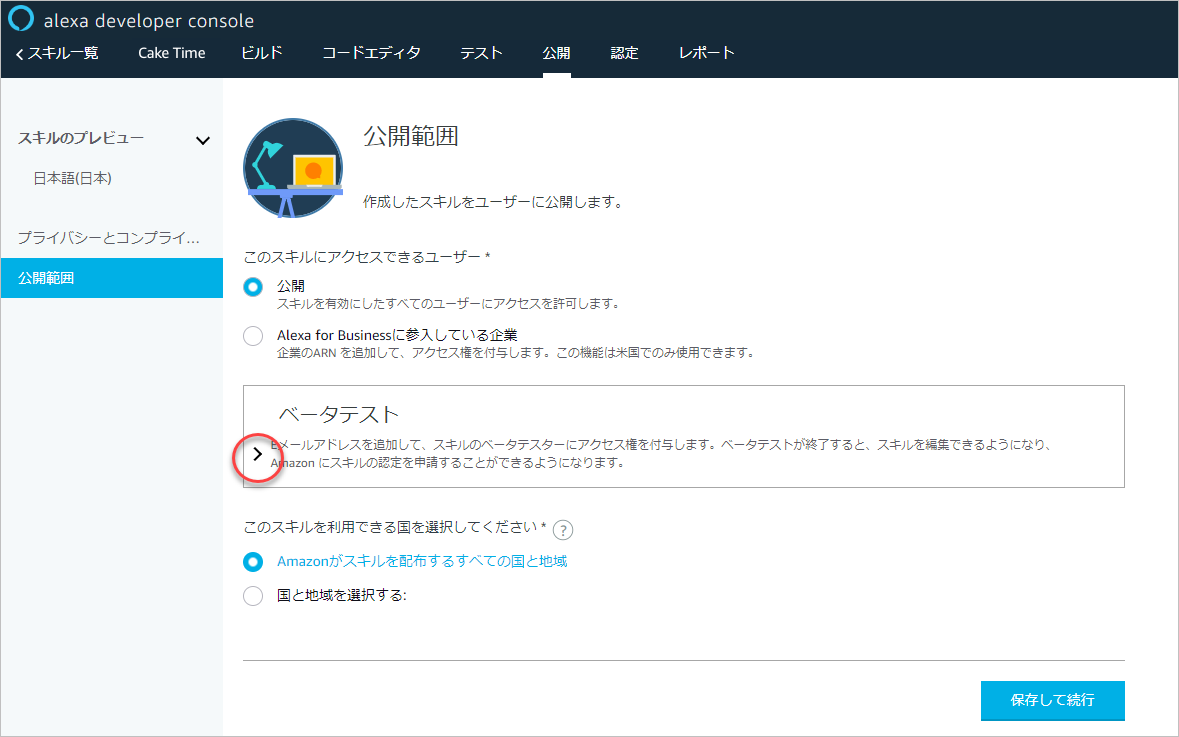Image resolution: width=1179 pixels, height=737 pixels.
Task: Click the lamp skill icon image
Action: (292, 167)
